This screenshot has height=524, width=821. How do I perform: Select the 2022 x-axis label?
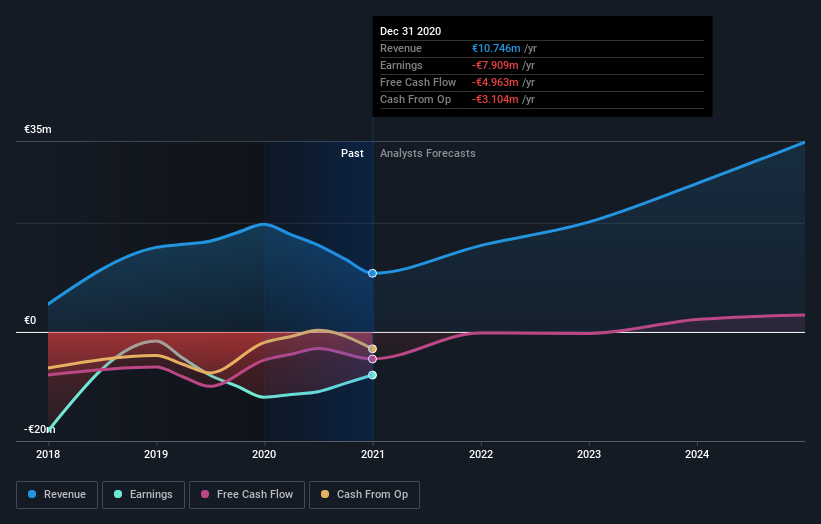click(481, 454)
